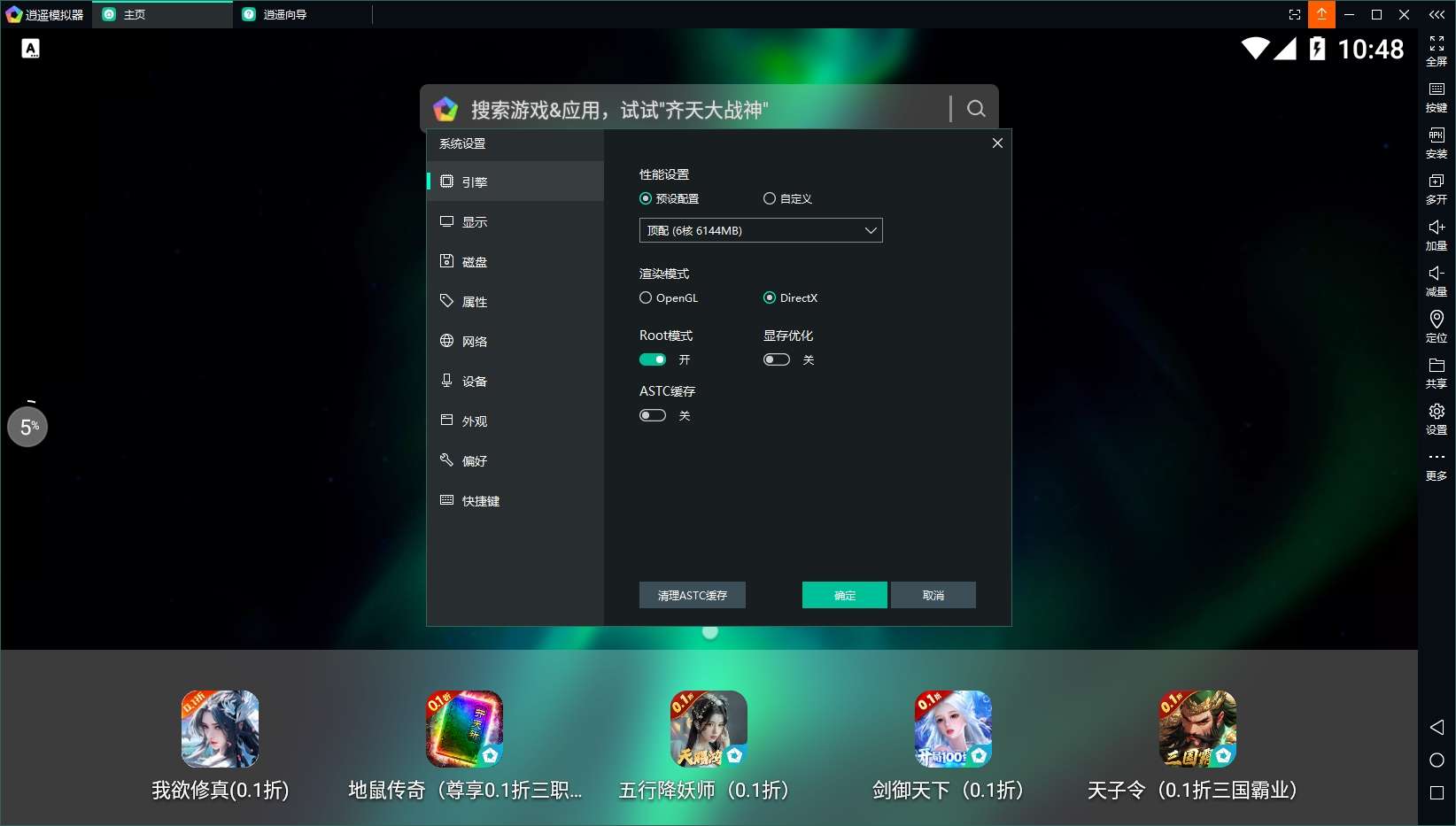Open the 网络 settings section
The height and width of the screenshot is (826, 1456).
(x=475, y=342)
